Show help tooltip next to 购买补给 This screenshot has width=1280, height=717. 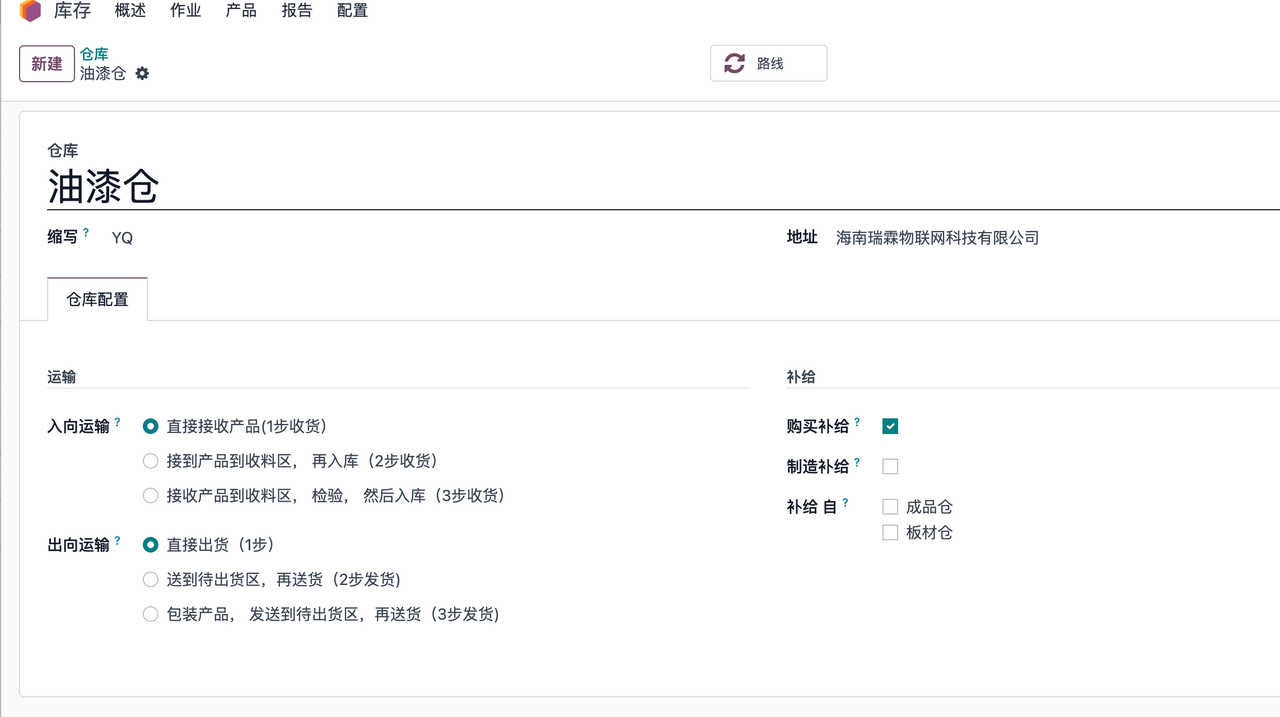(x=857, y=422)
